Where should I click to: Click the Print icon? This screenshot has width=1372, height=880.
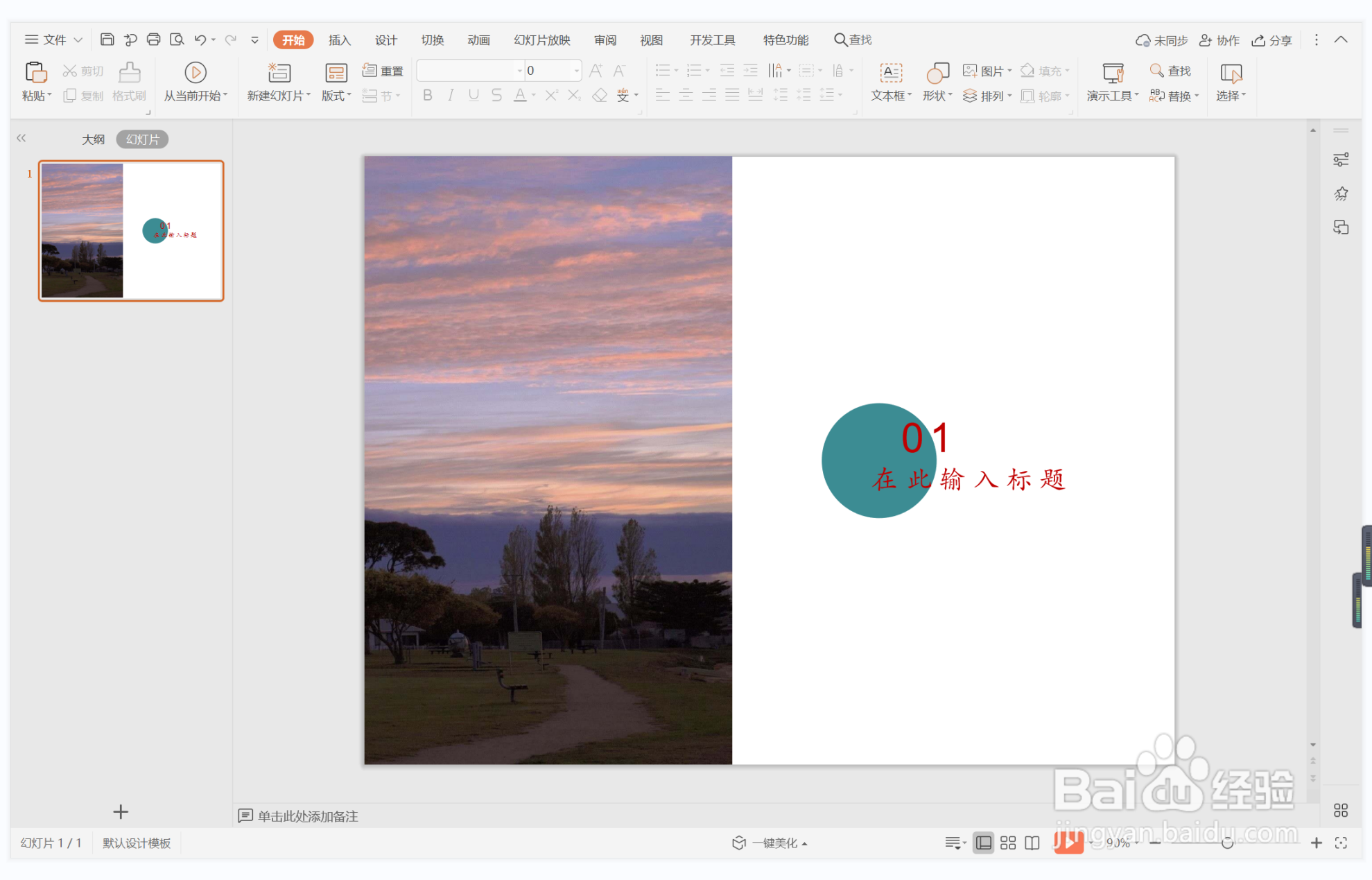[153, 40]
